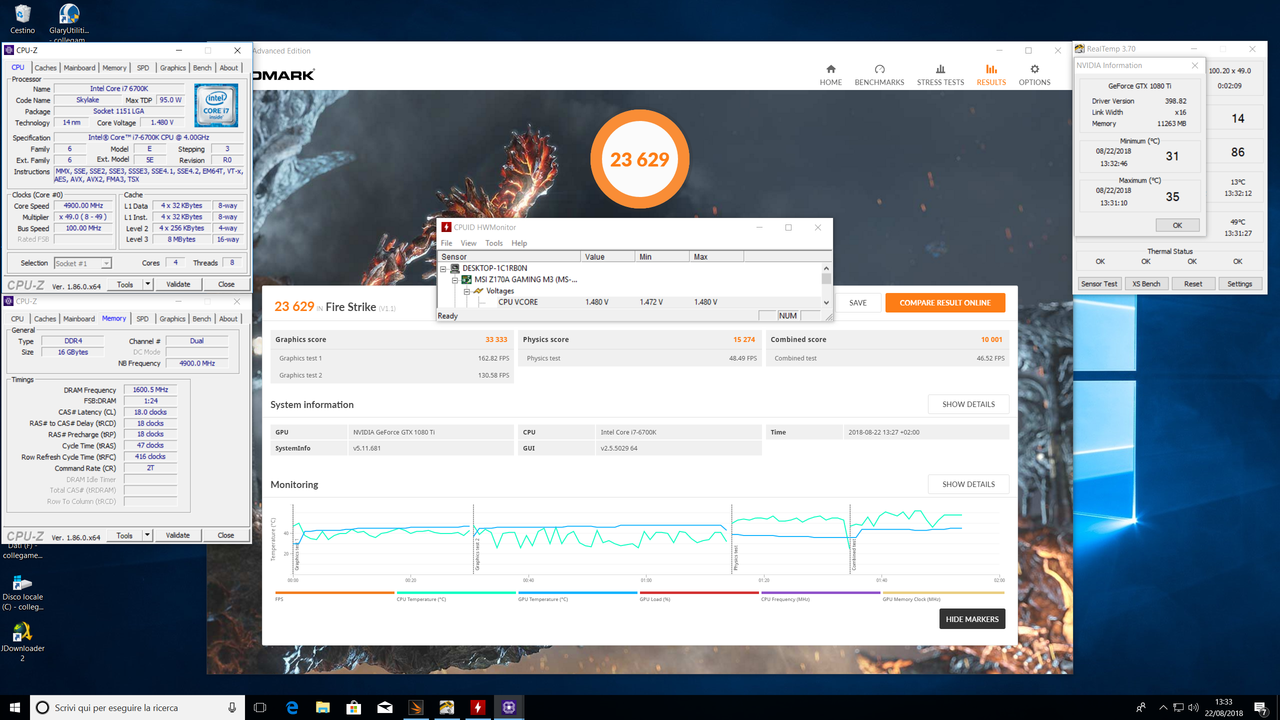Image resolution: width=1280 pixels, height=720 pixels.
Task: Open Cestino recycle bin desktop icon
Action: pyautogui.click(x=22, y=13)
